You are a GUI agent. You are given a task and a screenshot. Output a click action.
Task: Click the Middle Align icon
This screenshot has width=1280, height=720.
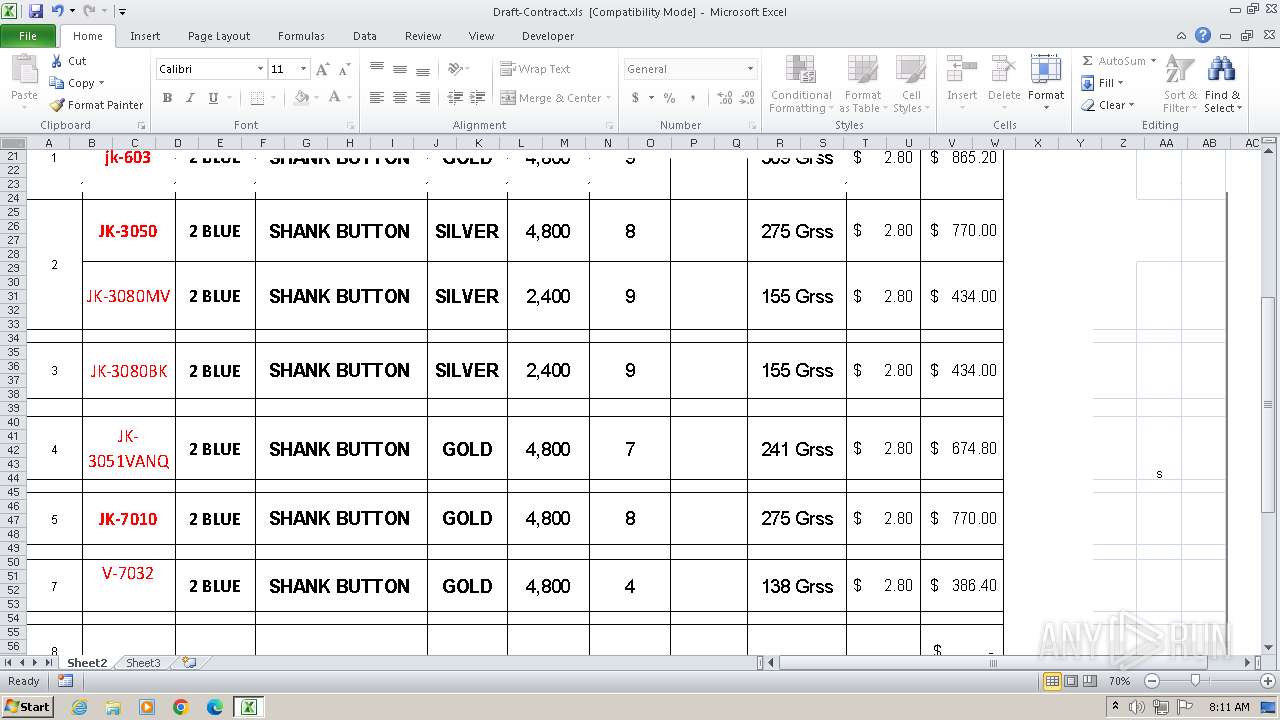tap(400, 69)
